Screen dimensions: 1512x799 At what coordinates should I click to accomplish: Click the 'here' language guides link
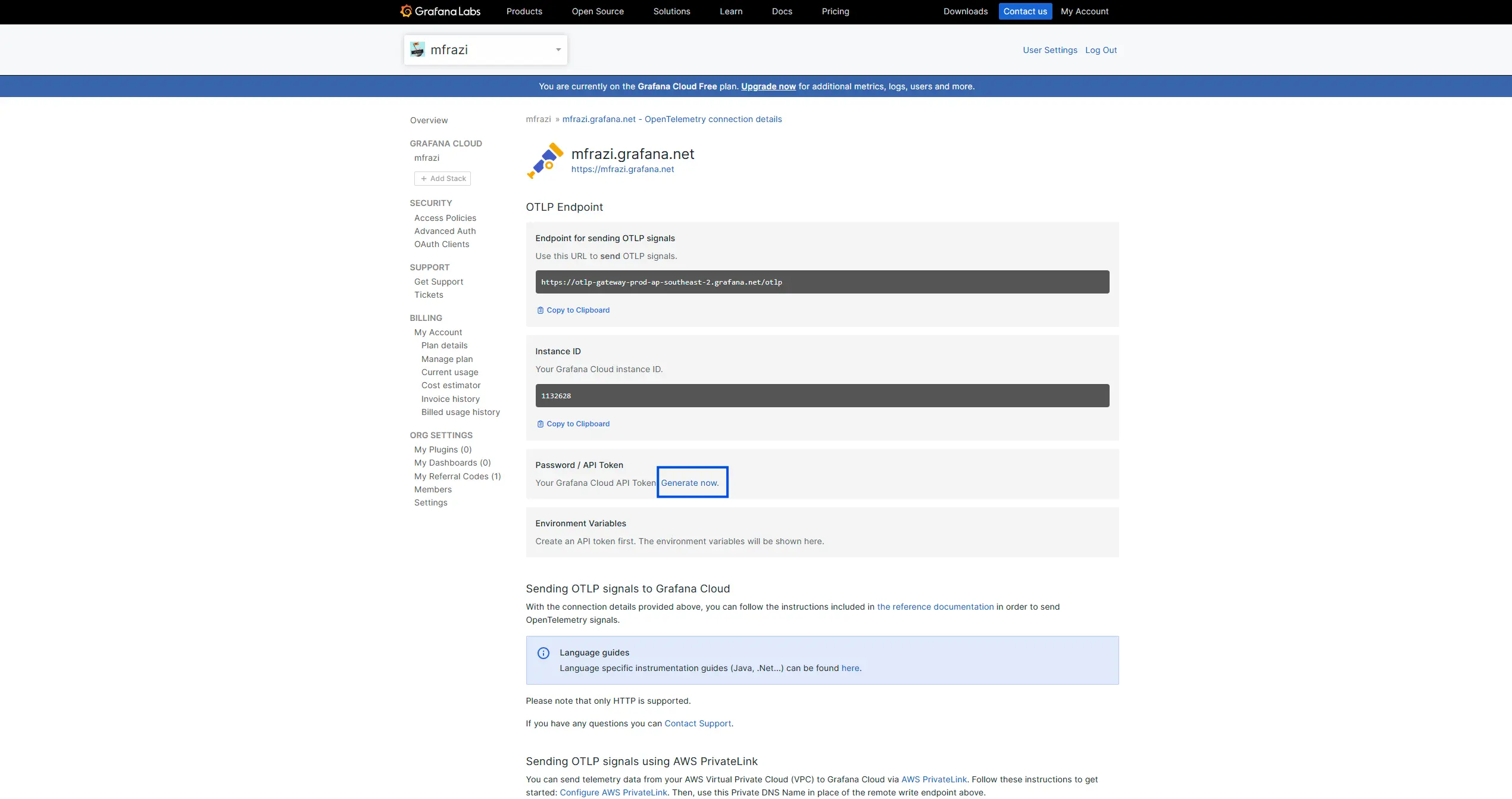(x=850, y=668)
